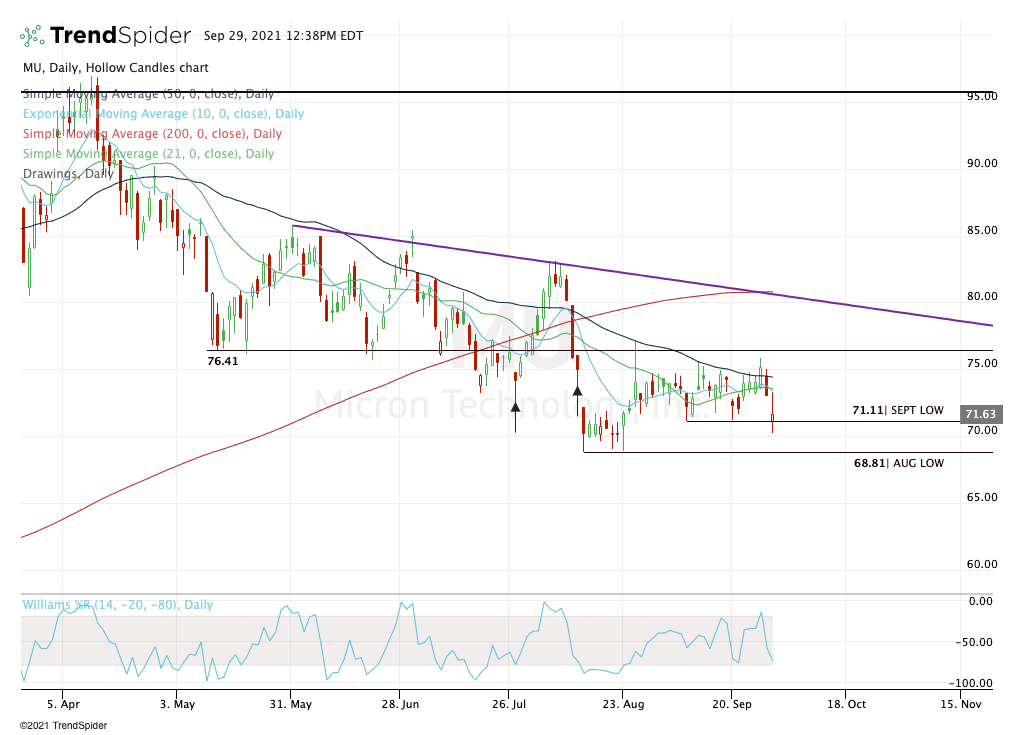Click the 76.41 support level label
This screenshot has width=1023, height=735.
coord(222,361)
